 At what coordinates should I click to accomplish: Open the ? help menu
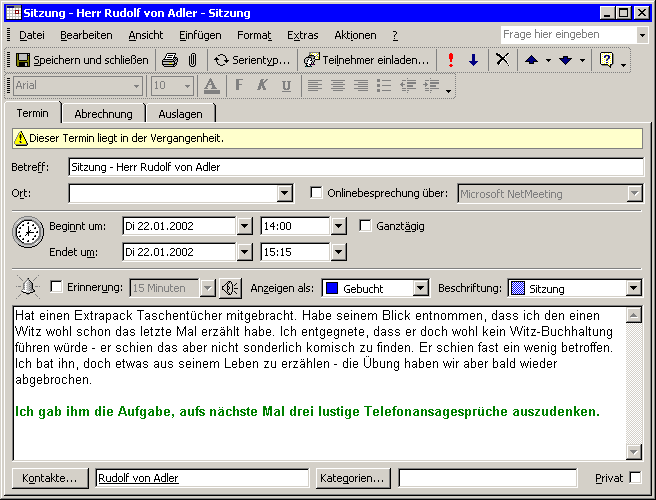coord(395,35)
